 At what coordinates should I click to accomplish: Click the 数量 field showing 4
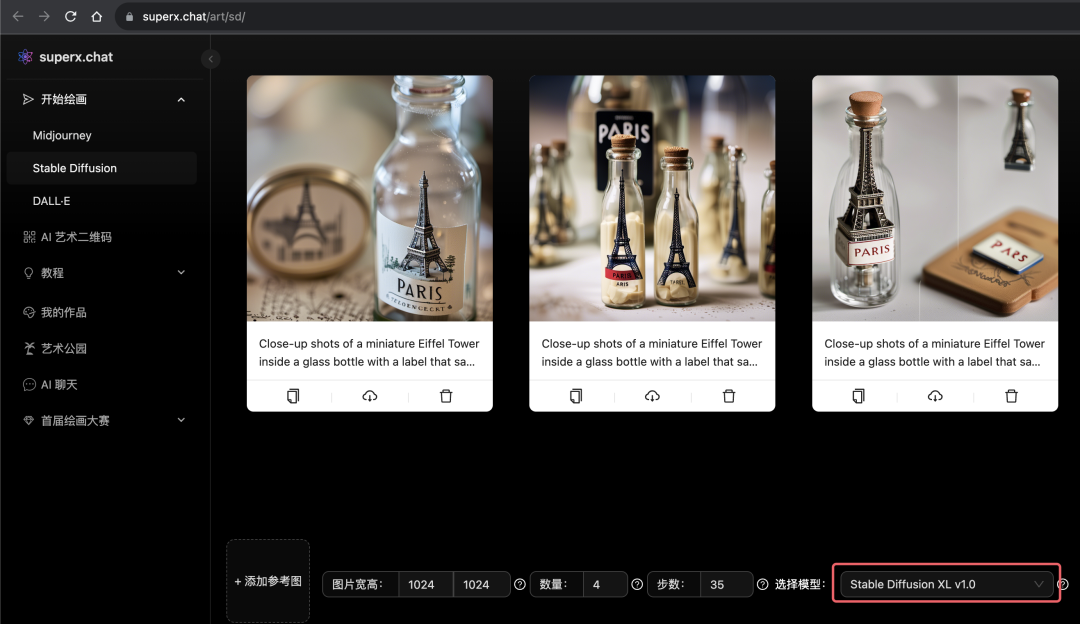pyautogui.click(x=605, y=584)
